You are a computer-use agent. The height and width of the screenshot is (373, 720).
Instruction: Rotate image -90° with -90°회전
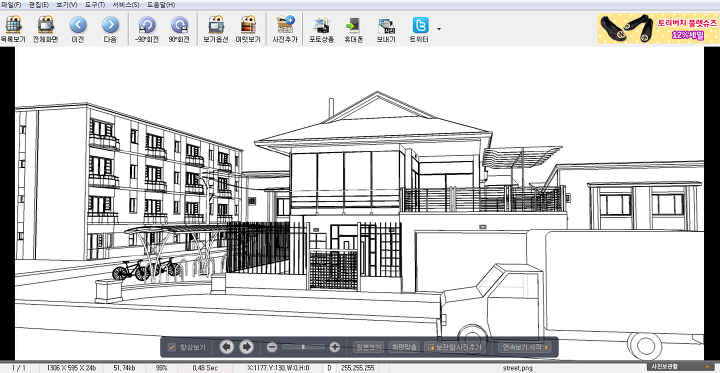click(147, 29)
